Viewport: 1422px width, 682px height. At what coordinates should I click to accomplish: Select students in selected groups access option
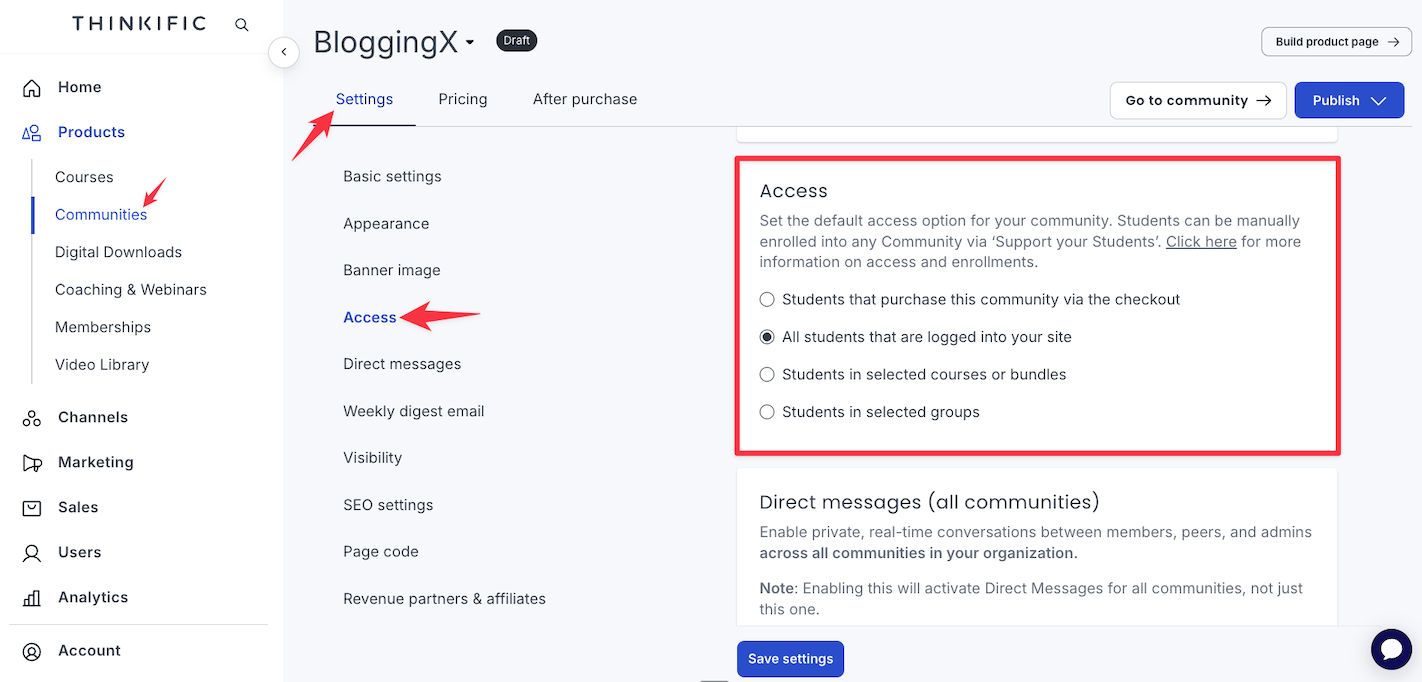point(766,411)
